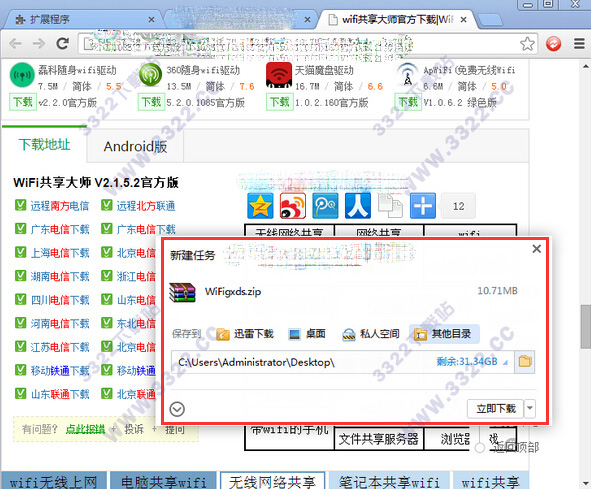Open more share options with the blue plus icon
Image resolution: width=591 pixels, height=489 pixels.
(x=423, y=206)
